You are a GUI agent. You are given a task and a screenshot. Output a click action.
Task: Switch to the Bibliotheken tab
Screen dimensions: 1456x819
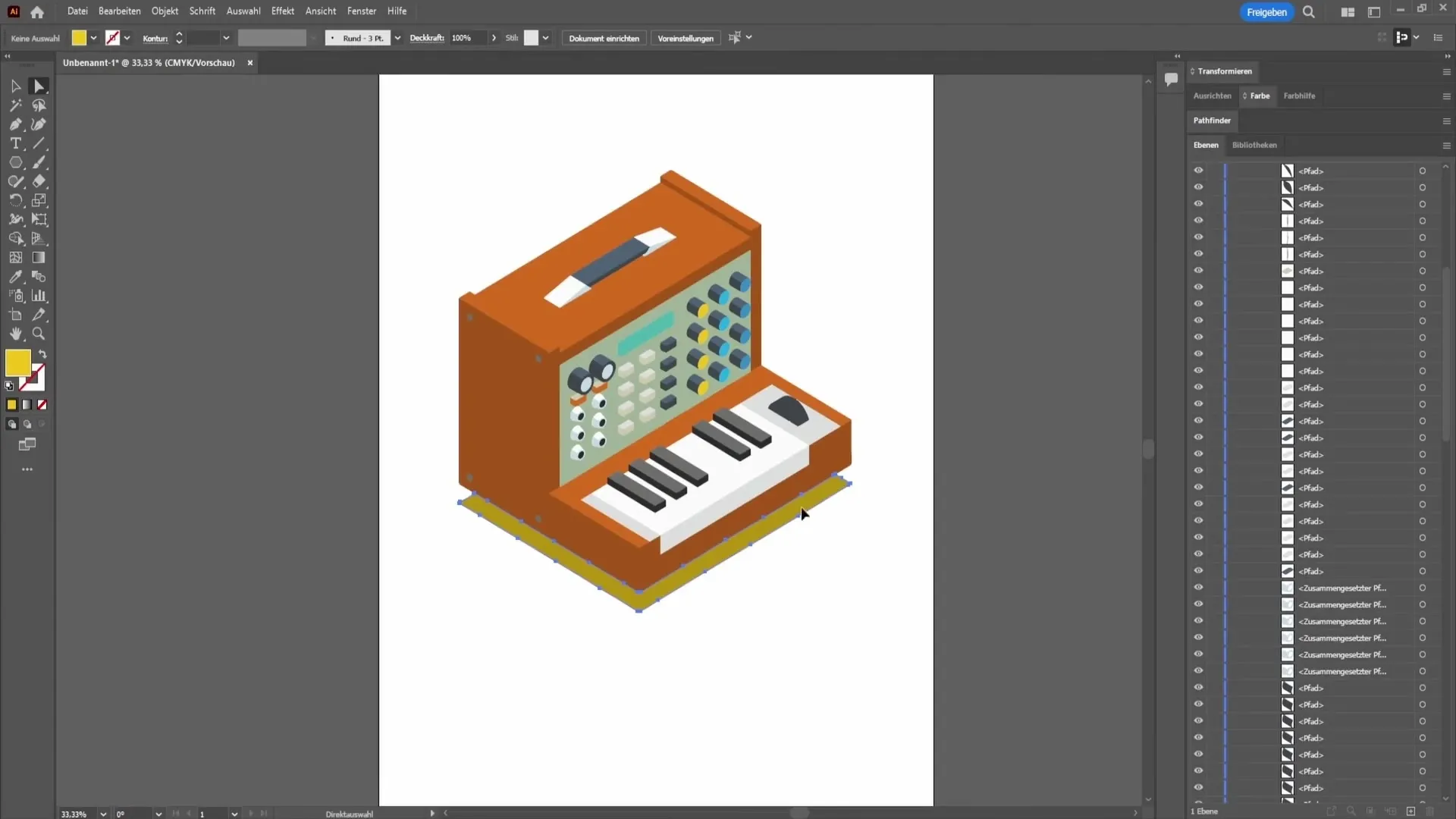click(x=1254, y=145)
